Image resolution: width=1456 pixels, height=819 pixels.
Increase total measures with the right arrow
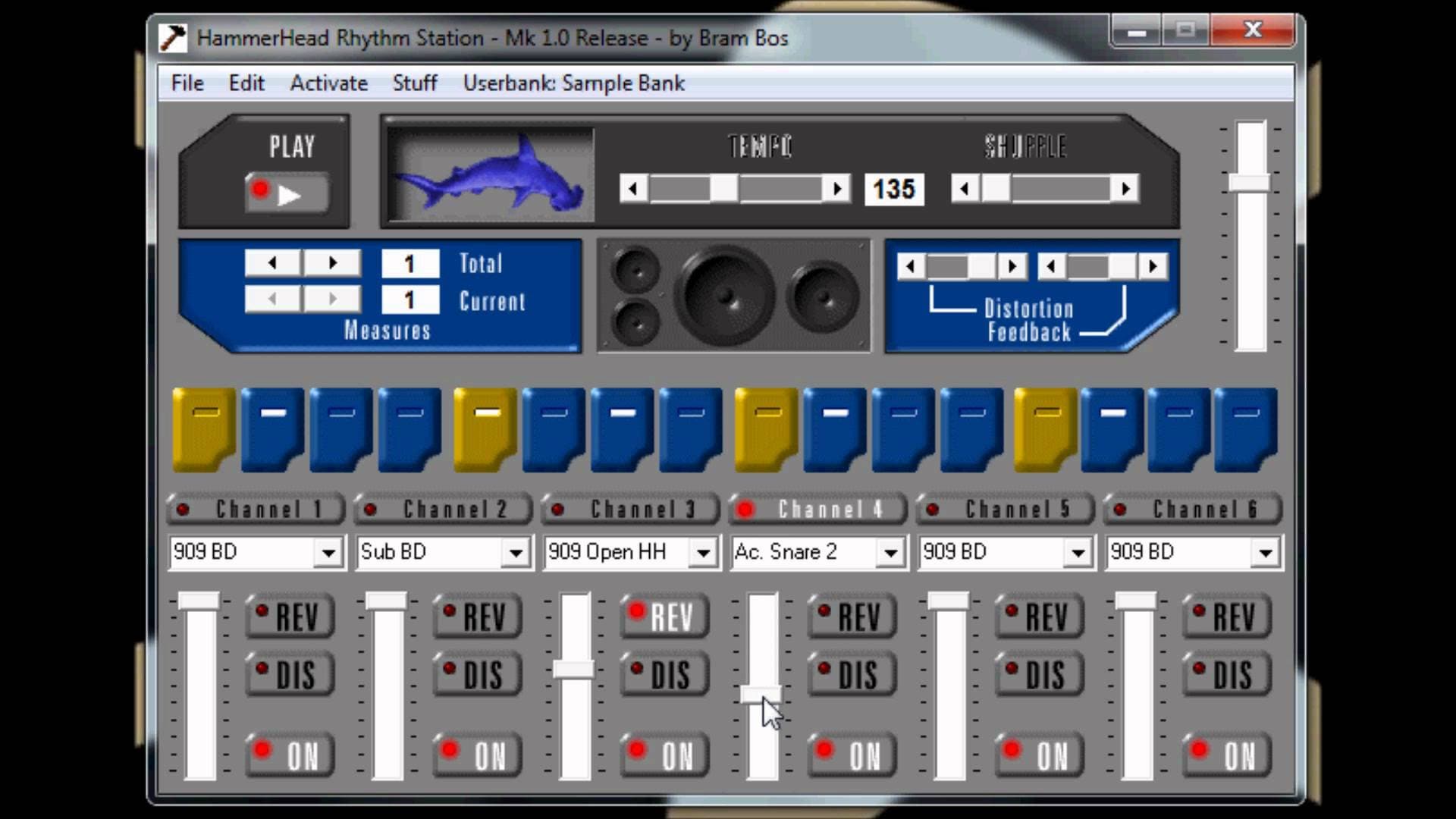(x=332, y=263)
